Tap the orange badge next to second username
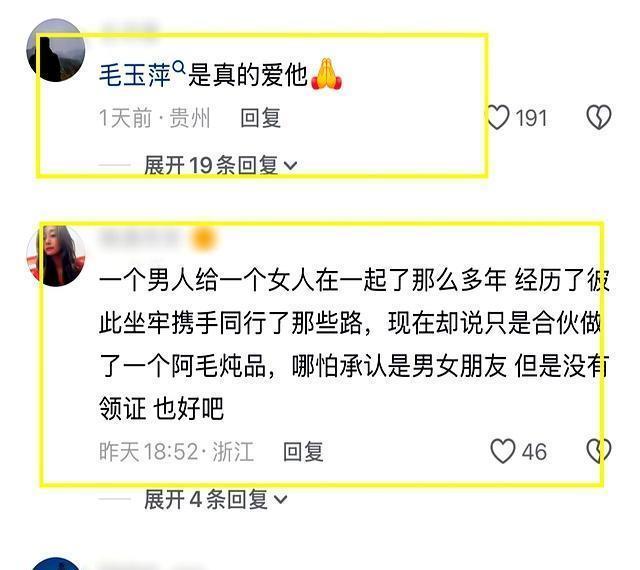640x570 pixels. click(x=203, y=238)
